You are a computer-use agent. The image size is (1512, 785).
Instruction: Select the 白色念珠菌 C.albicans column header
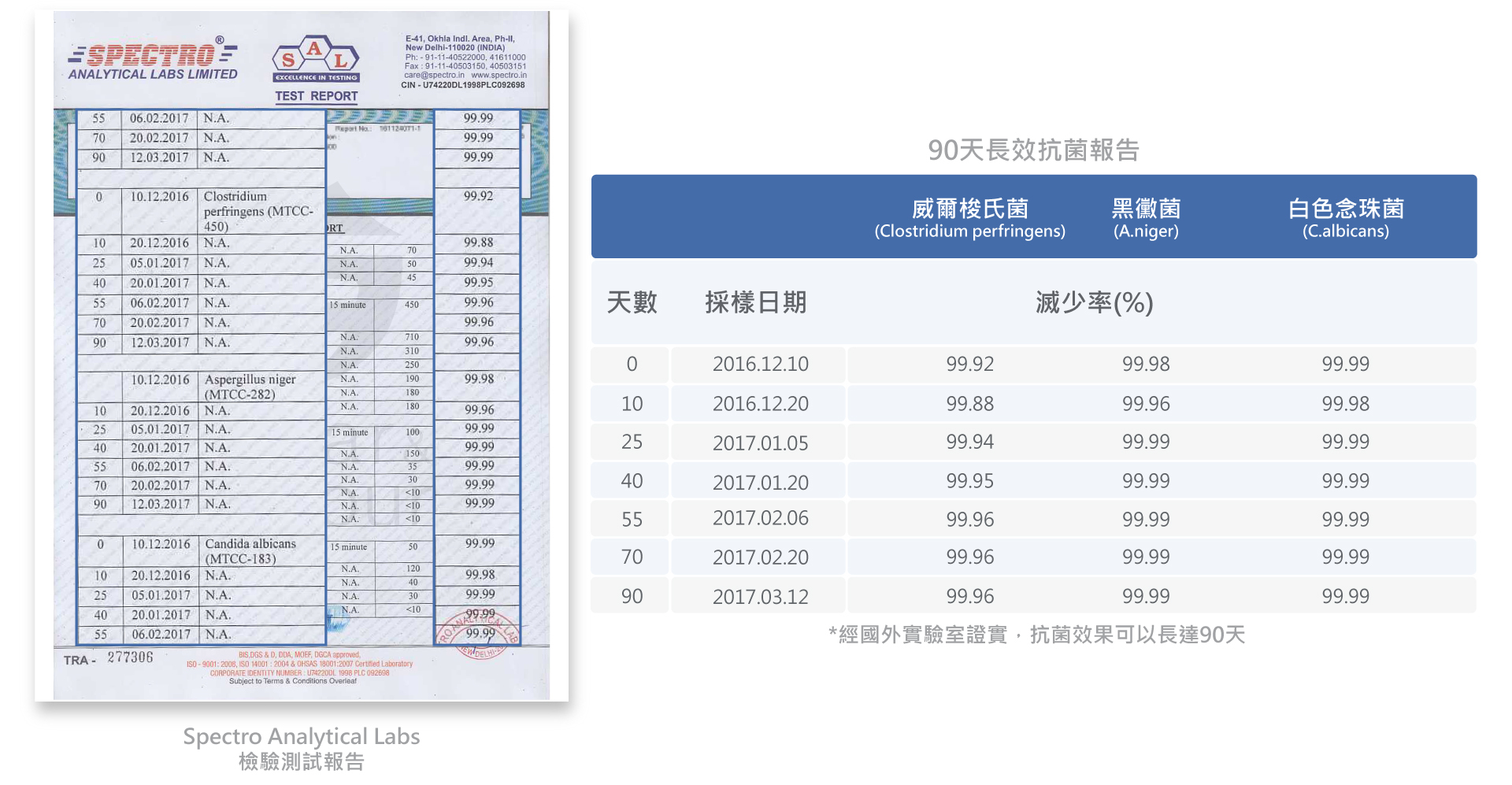coord(1345,218)
